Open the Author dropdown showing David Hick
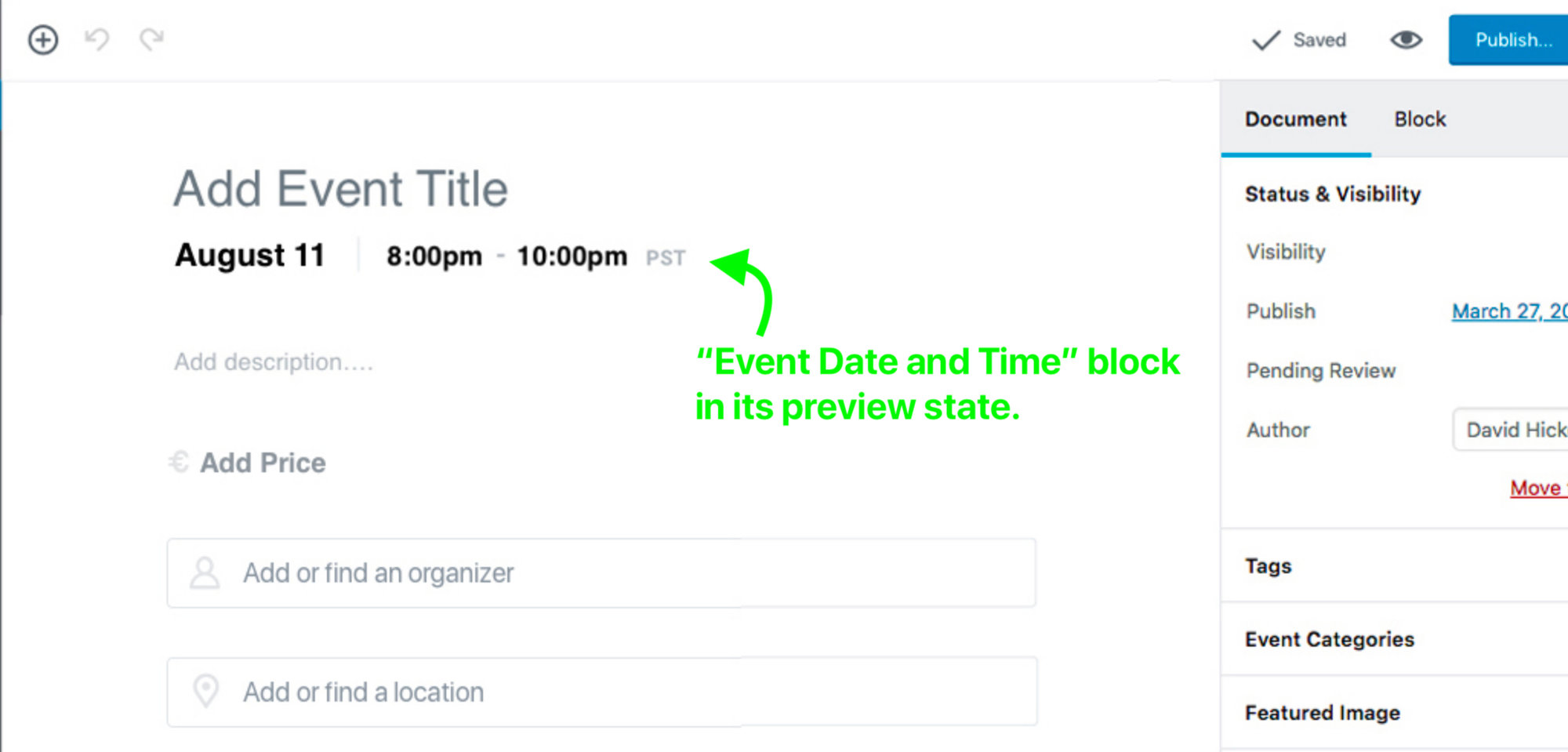 coord(1511,430)
